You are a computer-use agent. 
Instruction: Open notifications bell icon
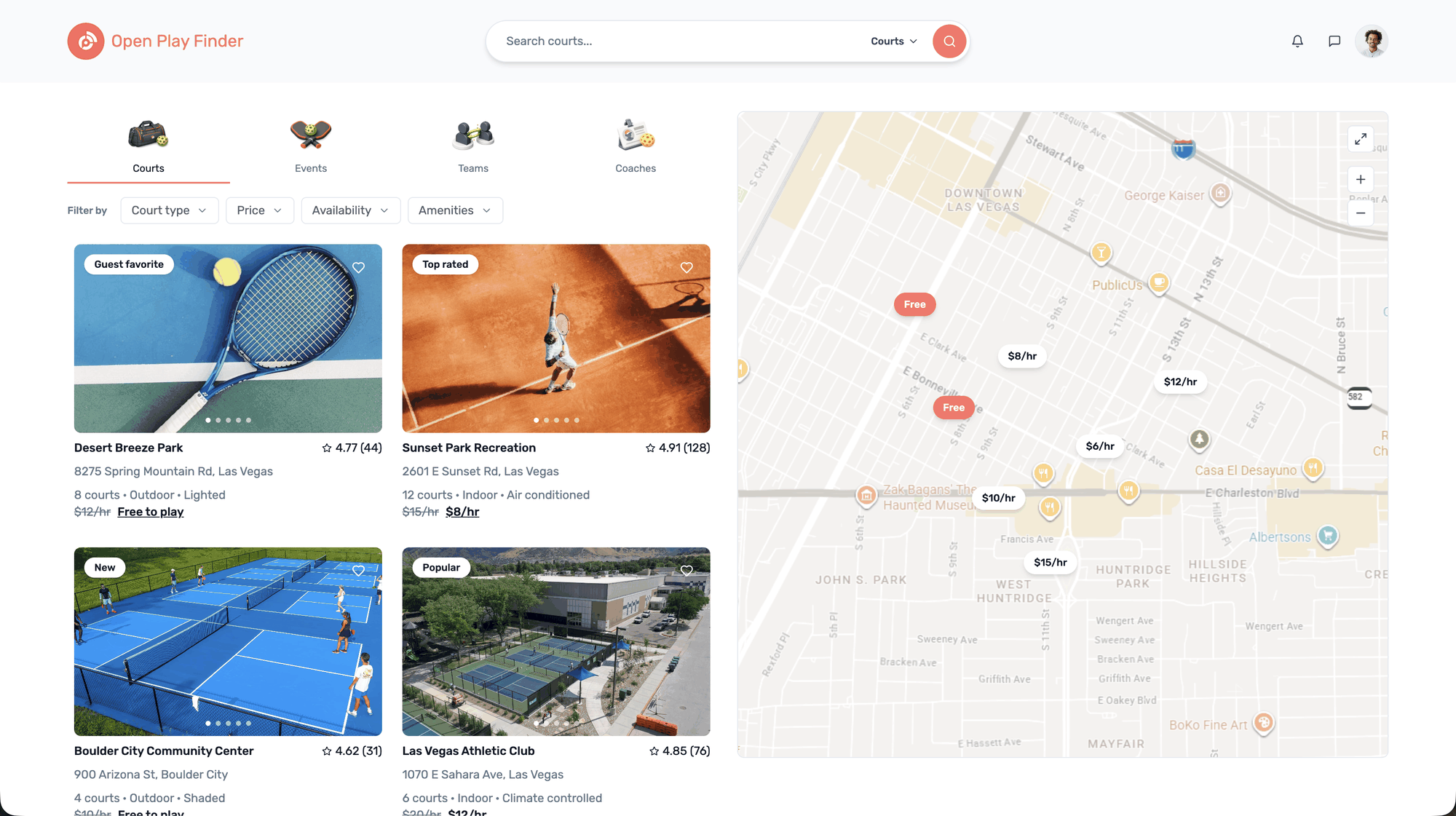tap(1297, 41)
